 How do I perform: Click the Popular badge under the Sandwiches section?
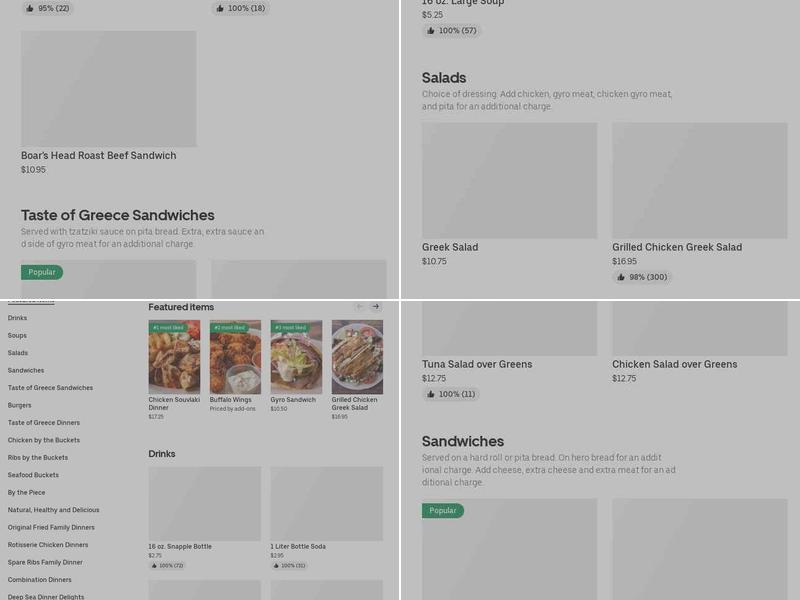[x=440, y=510]
